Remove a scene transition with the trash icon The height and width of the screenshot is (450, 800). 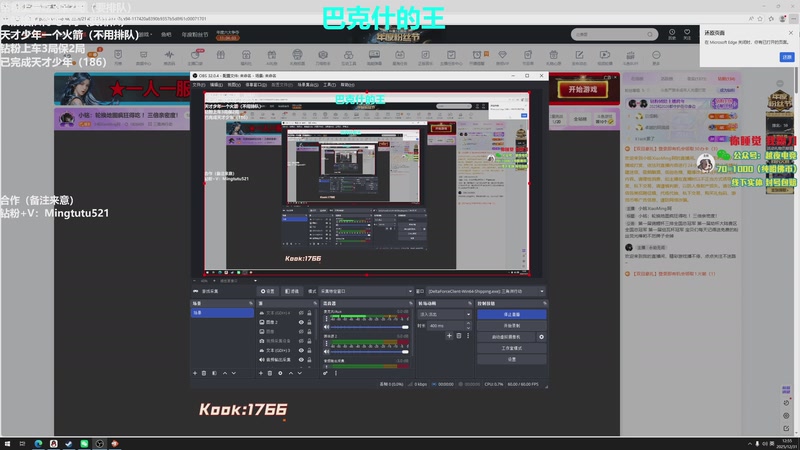coord(459,336)
